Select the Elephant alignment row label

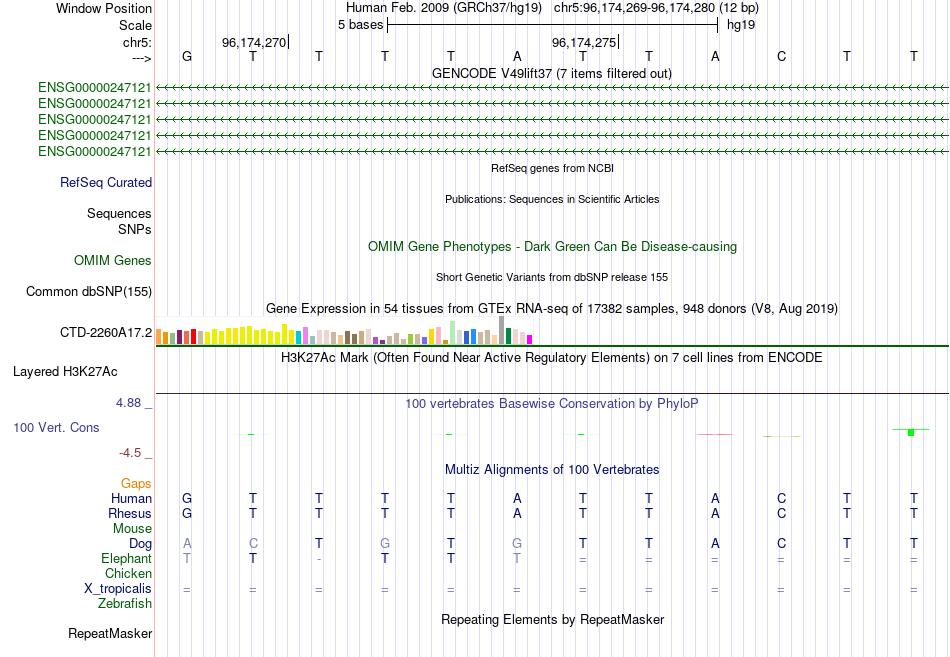click(x=126, y=558)
